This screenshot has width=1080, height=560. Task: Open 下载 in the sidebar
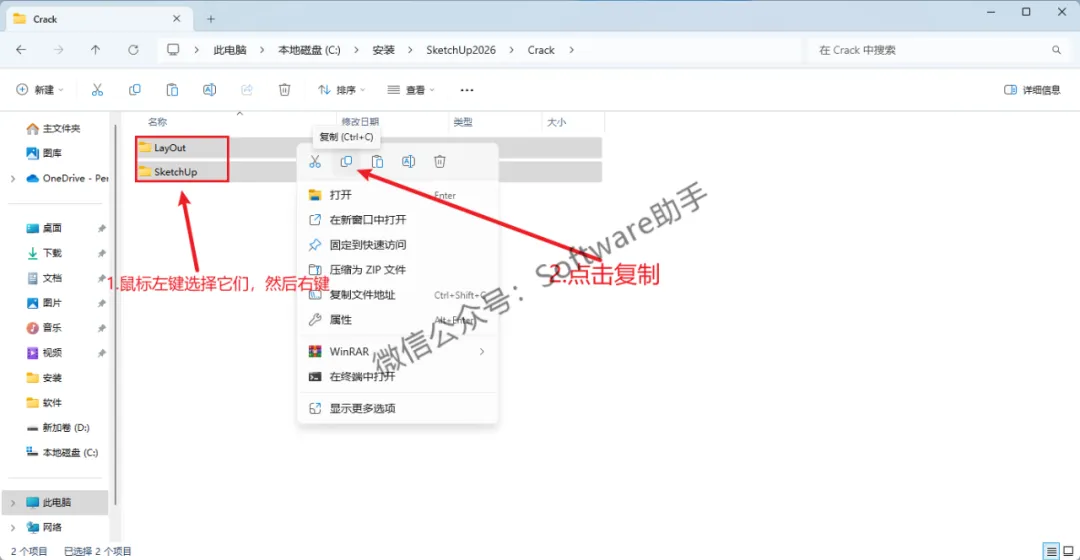coord(52,253)
